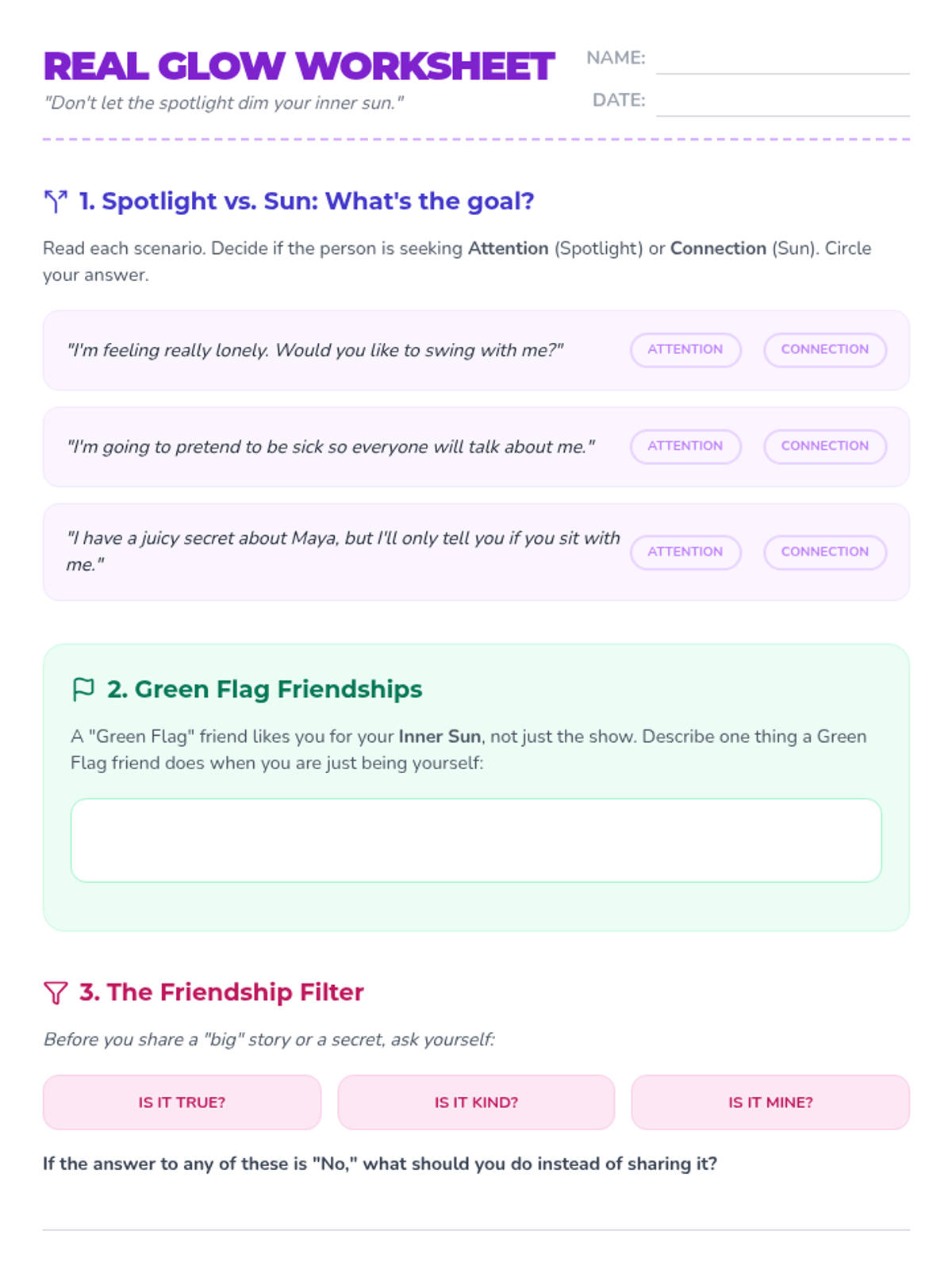Choose CONNECTION for the pretend sick scenario
This screenshot has width=952, height=1270.
(825, 447)
